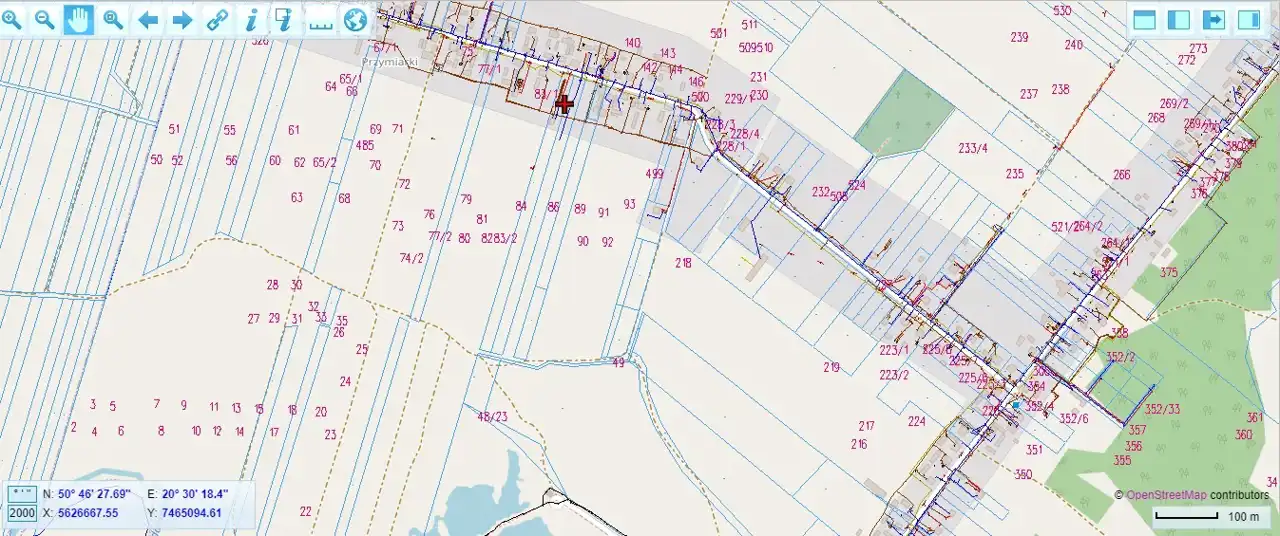This screenshot has height=536, width=1280.
Task: Click the 2000 coordinate system button
Action: (21, 513)
